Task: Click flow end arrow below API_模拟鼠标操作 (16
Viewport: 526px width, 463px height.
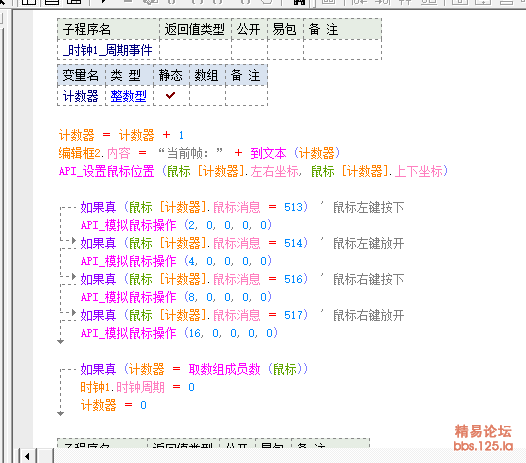Action: coord(60,342)
